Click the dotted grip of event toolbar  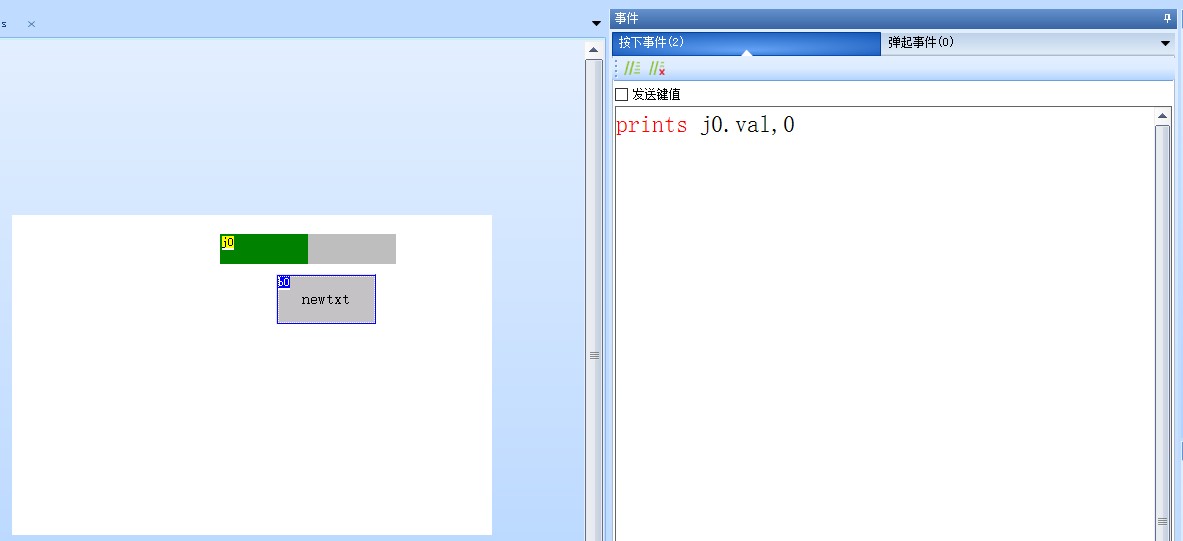pyautogui.click(x=616, y=68)
